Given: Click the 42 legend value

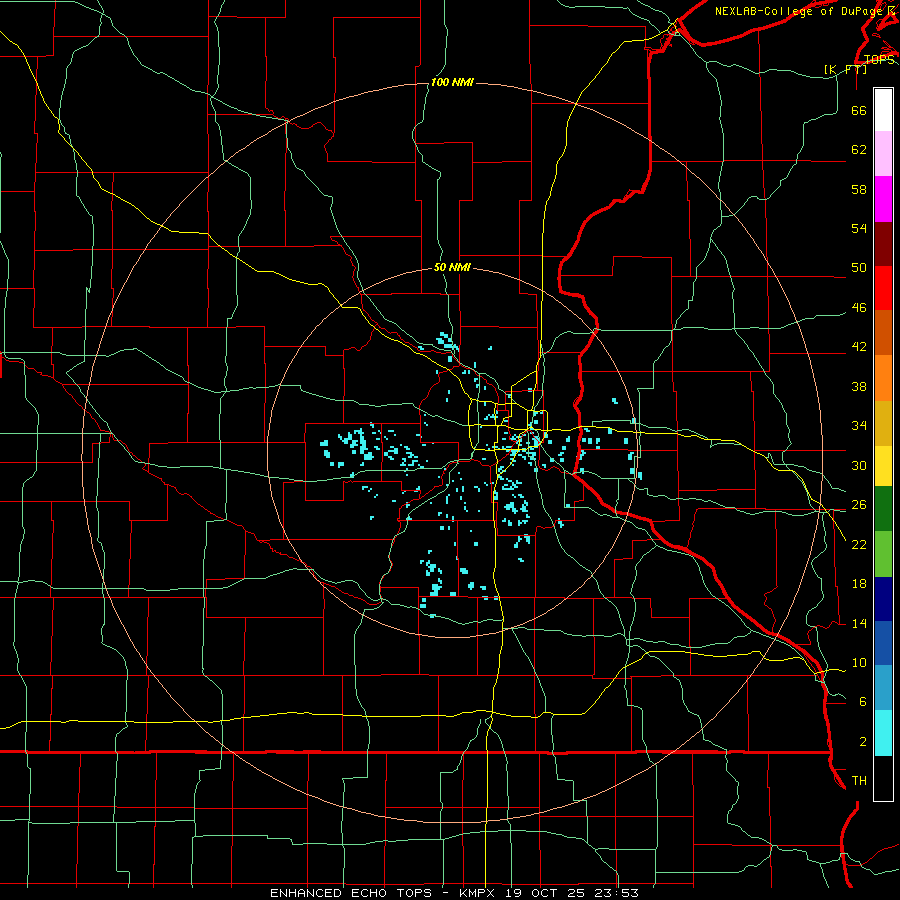Looking at the screenshot, I should click(859, 347).
